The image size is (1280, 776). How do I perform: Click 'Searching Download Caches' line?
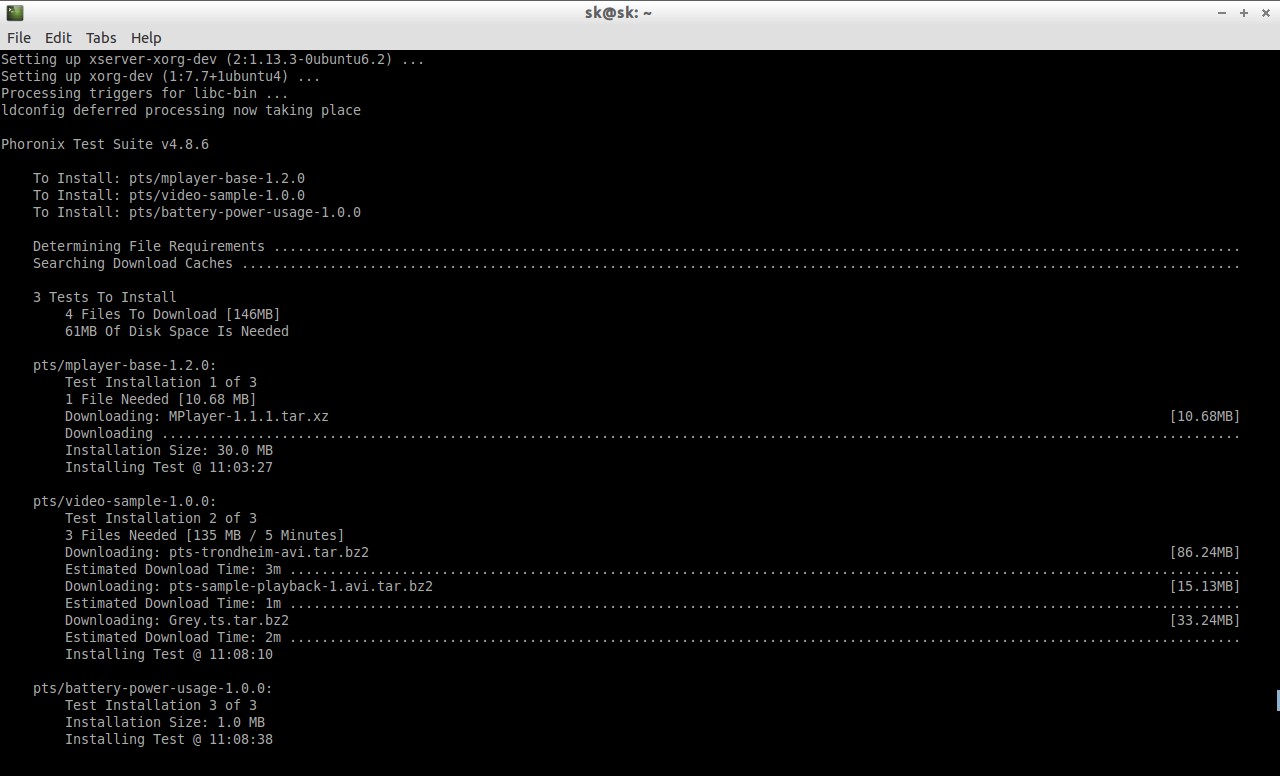click(636, 263)
